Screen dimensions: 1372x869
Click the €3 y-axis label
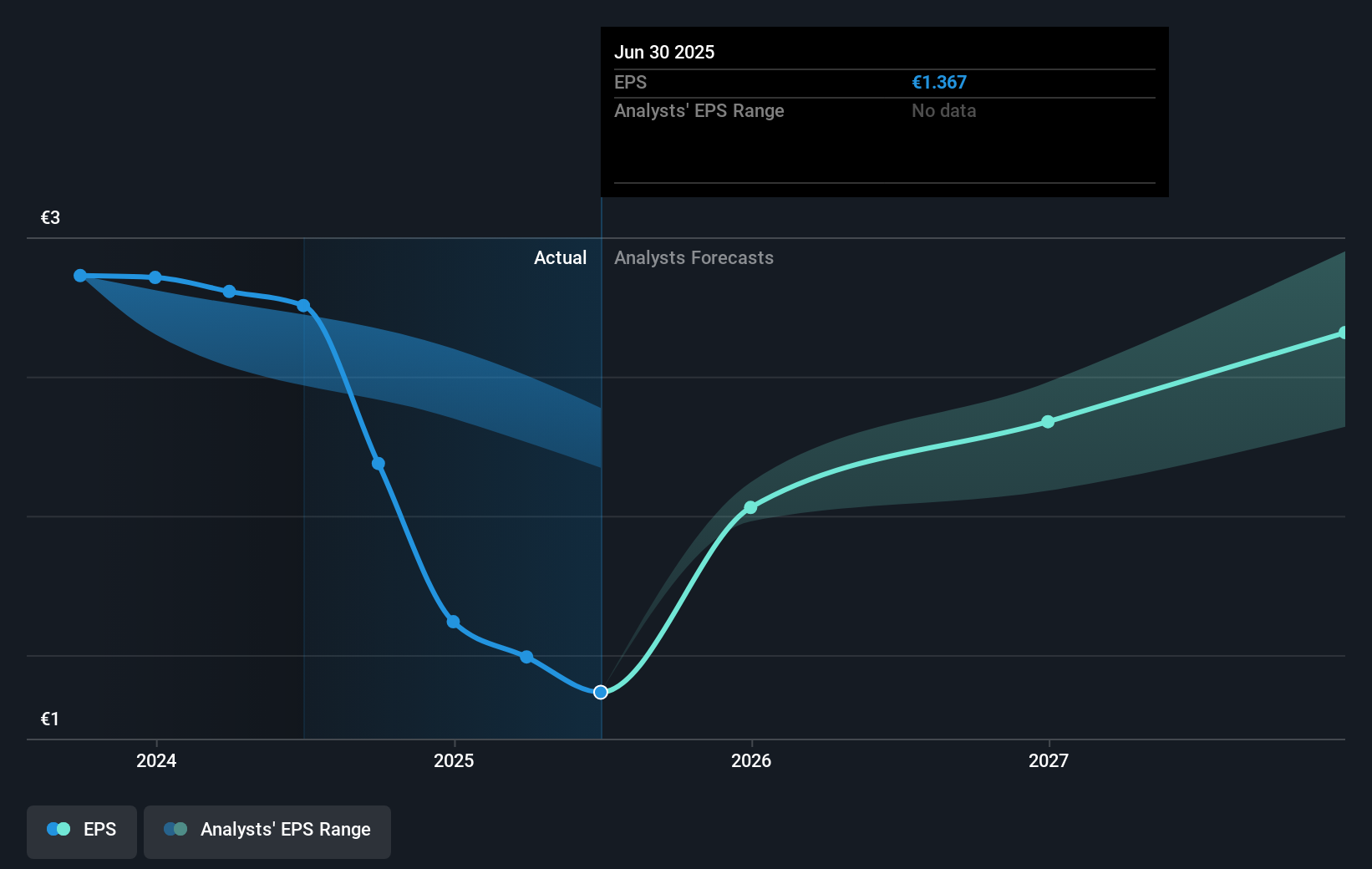coord(50,217)
